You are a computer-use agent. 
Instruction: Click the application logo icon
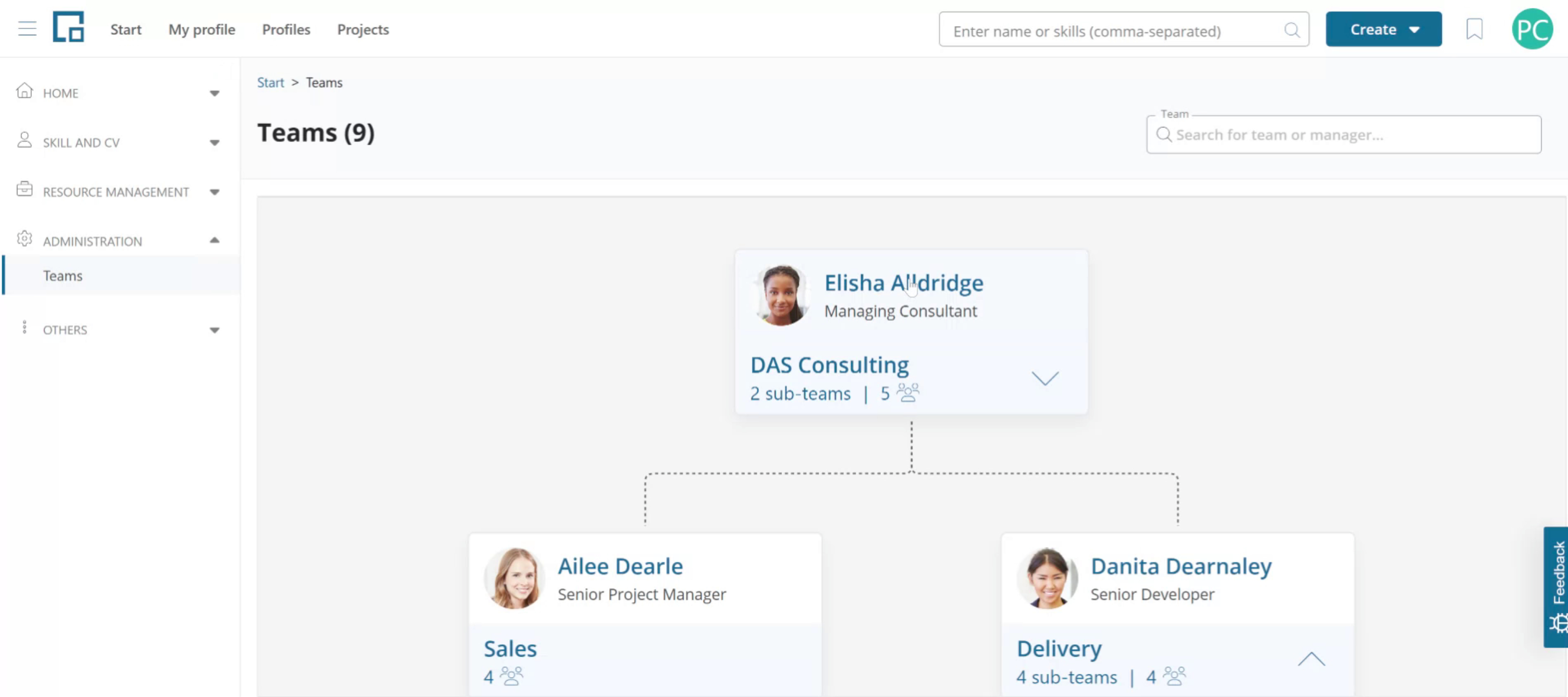[x=68, y=27]
